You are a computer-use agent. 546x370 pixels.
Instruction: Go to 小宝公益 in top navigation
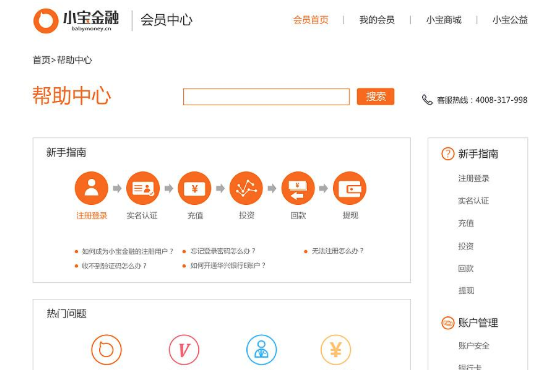[x=510, y=20]
